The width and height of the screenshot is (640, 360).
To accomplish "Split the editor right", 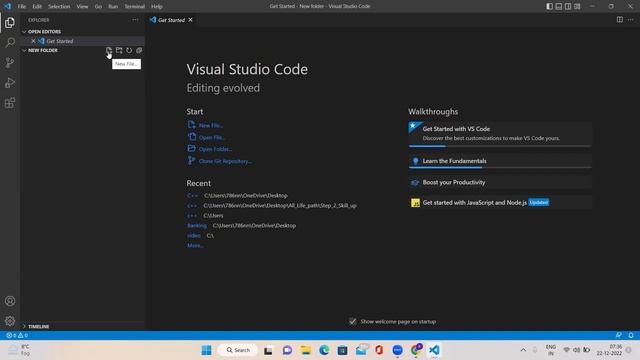I will [620, 20].
